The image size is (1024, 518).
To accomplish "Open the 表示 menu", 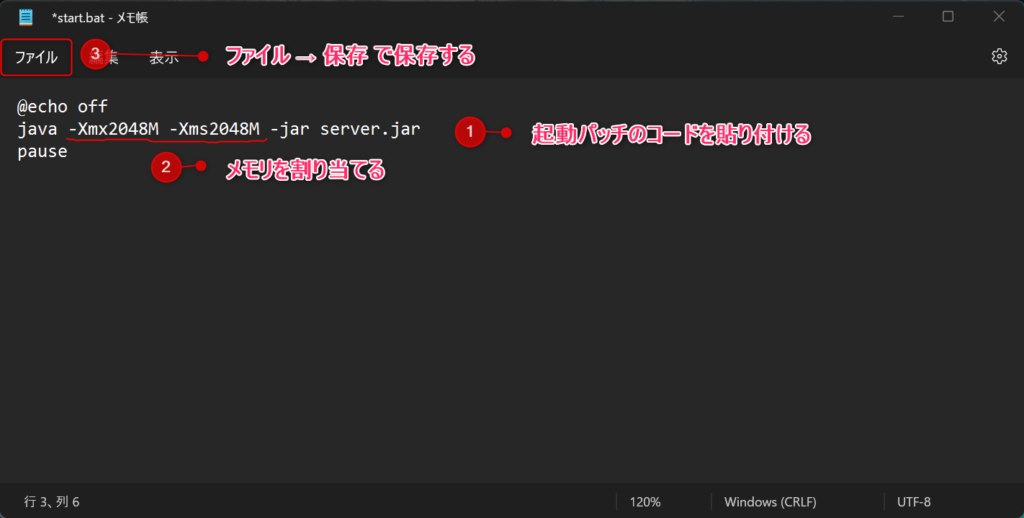I will (164, 58).
